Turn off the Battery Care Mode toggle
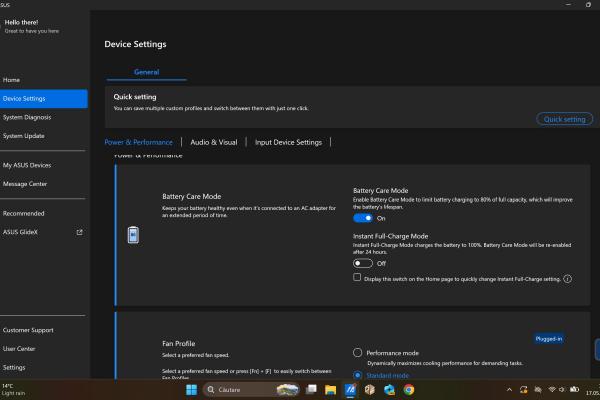This screenshot has height=400, width=600. [362, 218]
